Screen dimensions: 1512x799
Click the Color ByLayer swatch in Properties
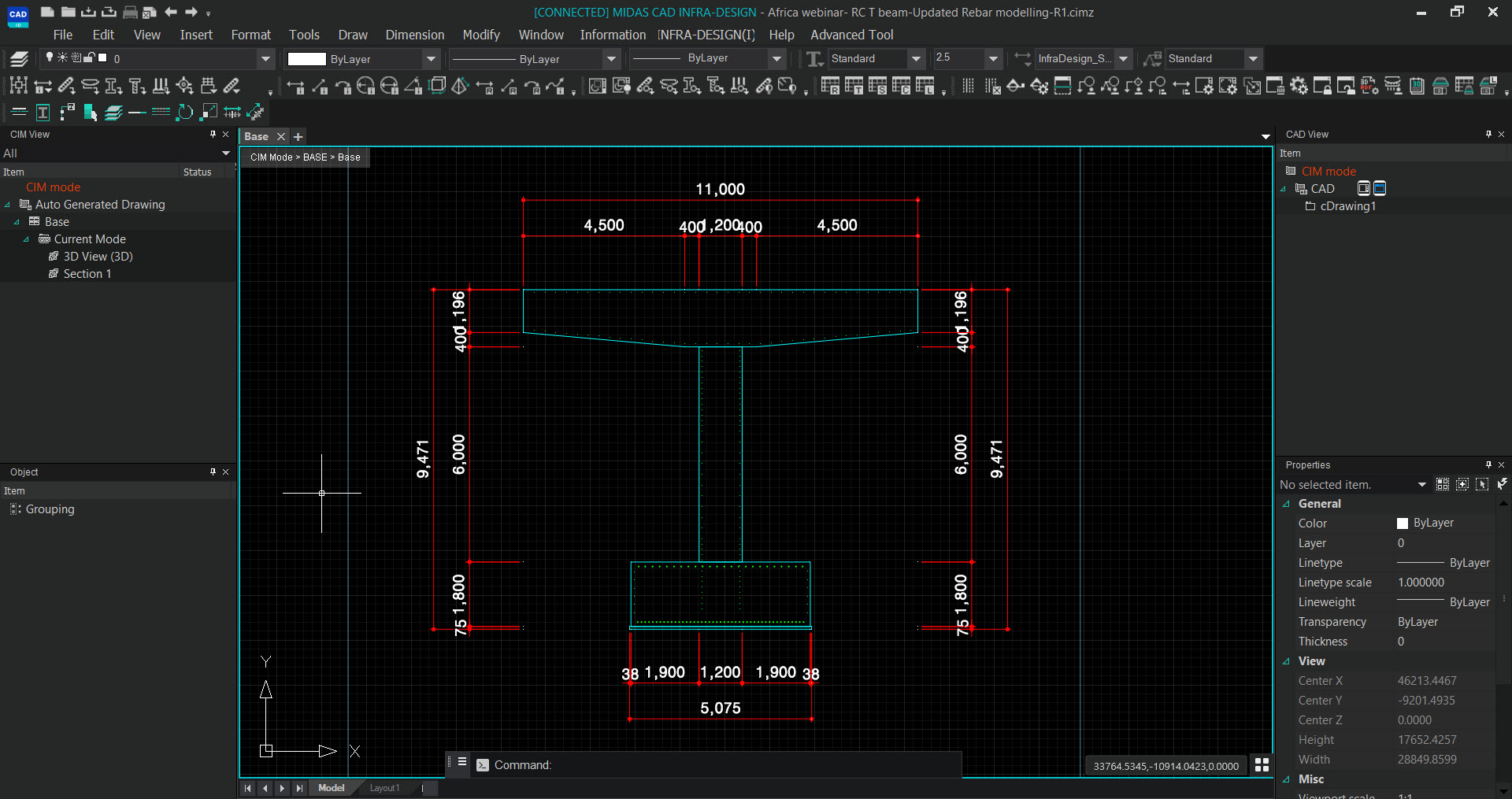tap(1403, 523)
